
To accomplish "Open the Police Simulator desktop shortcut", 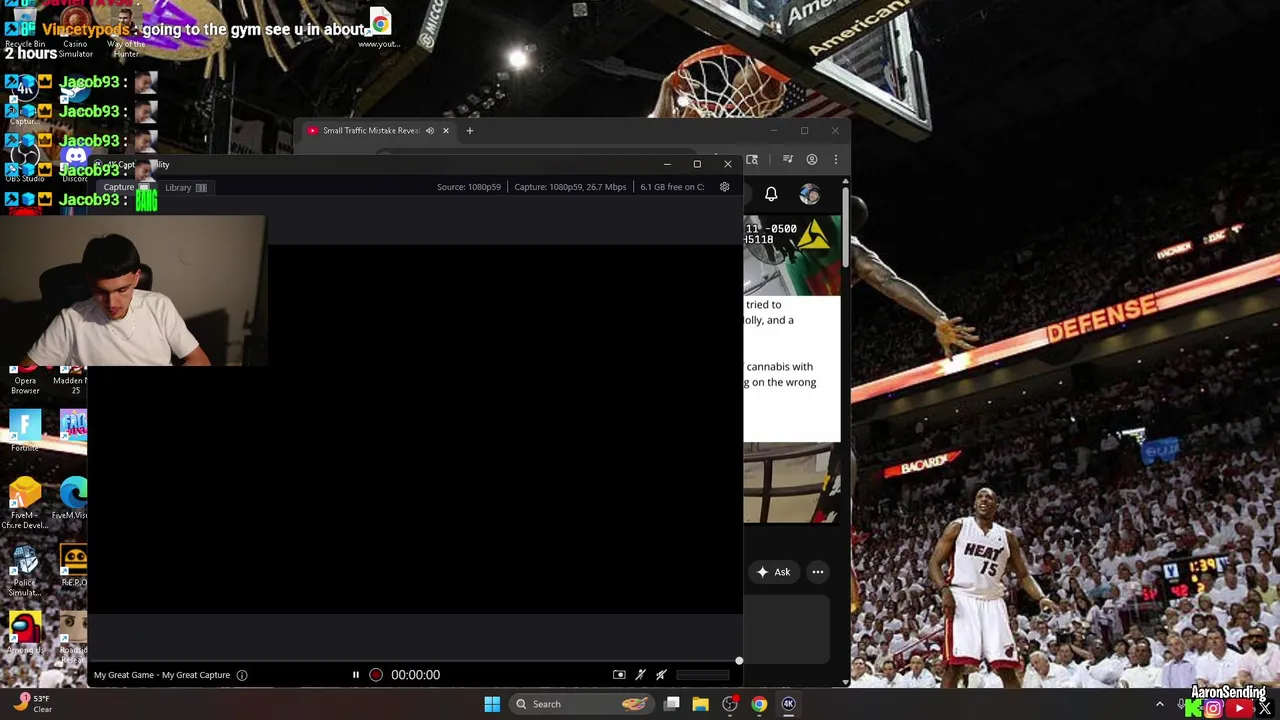I will [x=25, y=572].
